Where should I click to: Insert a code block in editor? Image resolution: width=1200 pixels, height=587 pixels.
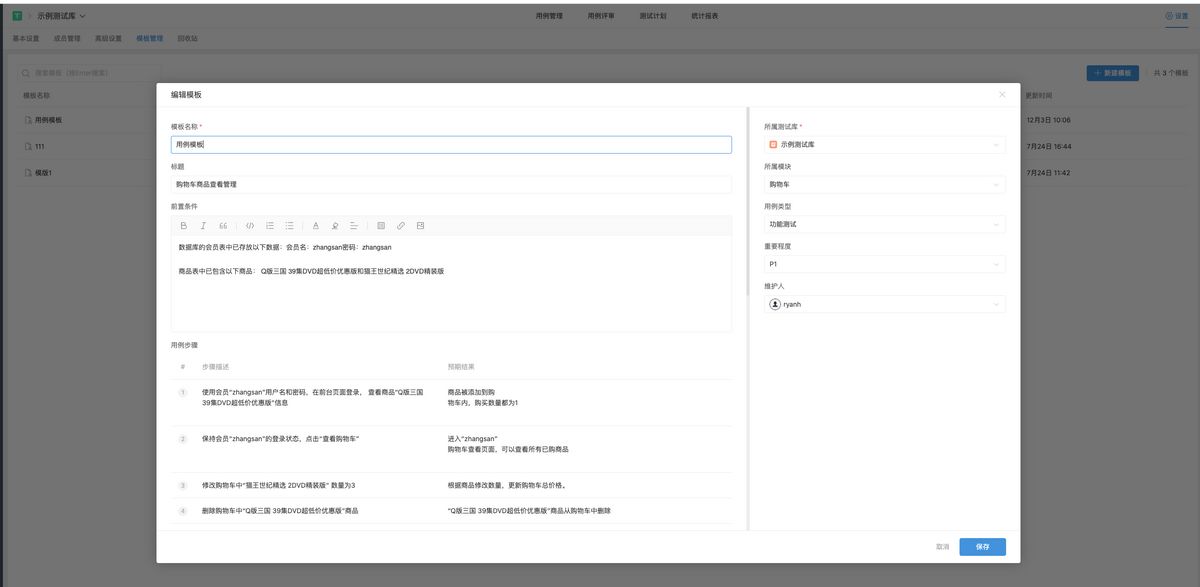(x=250, y=226)
